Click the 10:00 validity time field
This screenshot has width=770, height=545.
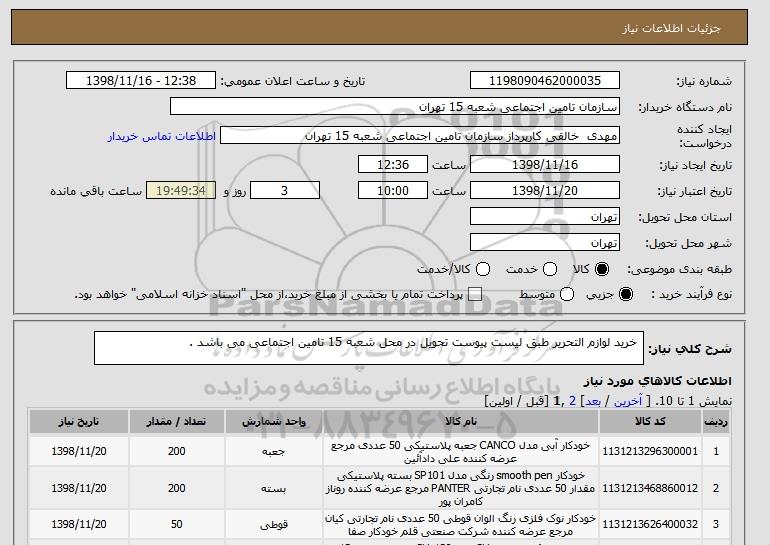click(x=393, y=191)
